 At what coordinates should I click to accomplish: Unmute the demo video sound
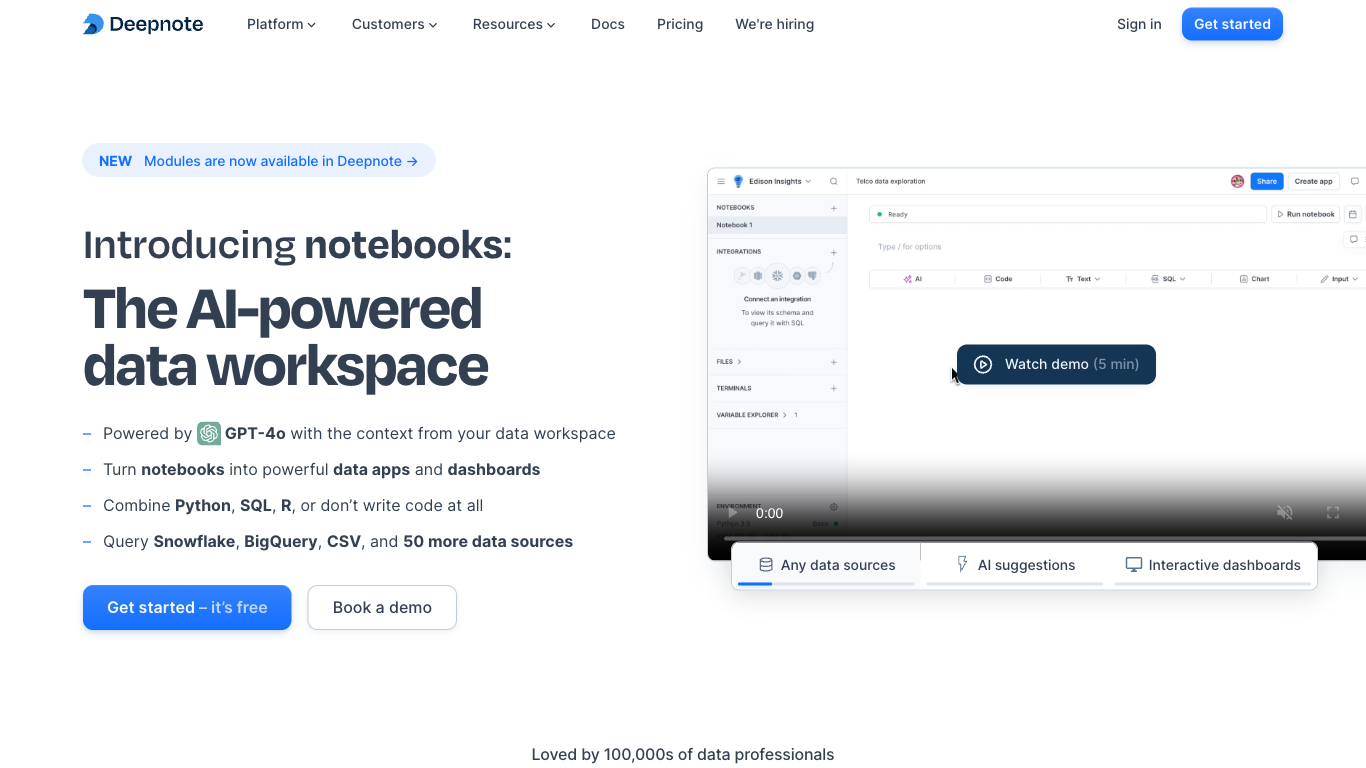pos(1285,512)
